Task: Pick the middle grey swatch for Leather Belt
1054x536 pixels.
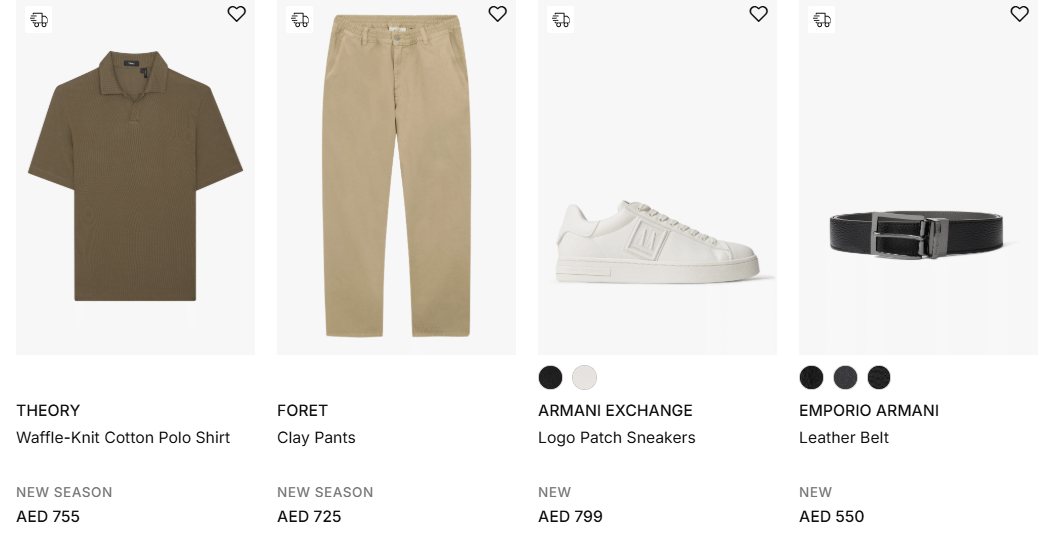Action: pyautogui.click(x=845, y=377)
